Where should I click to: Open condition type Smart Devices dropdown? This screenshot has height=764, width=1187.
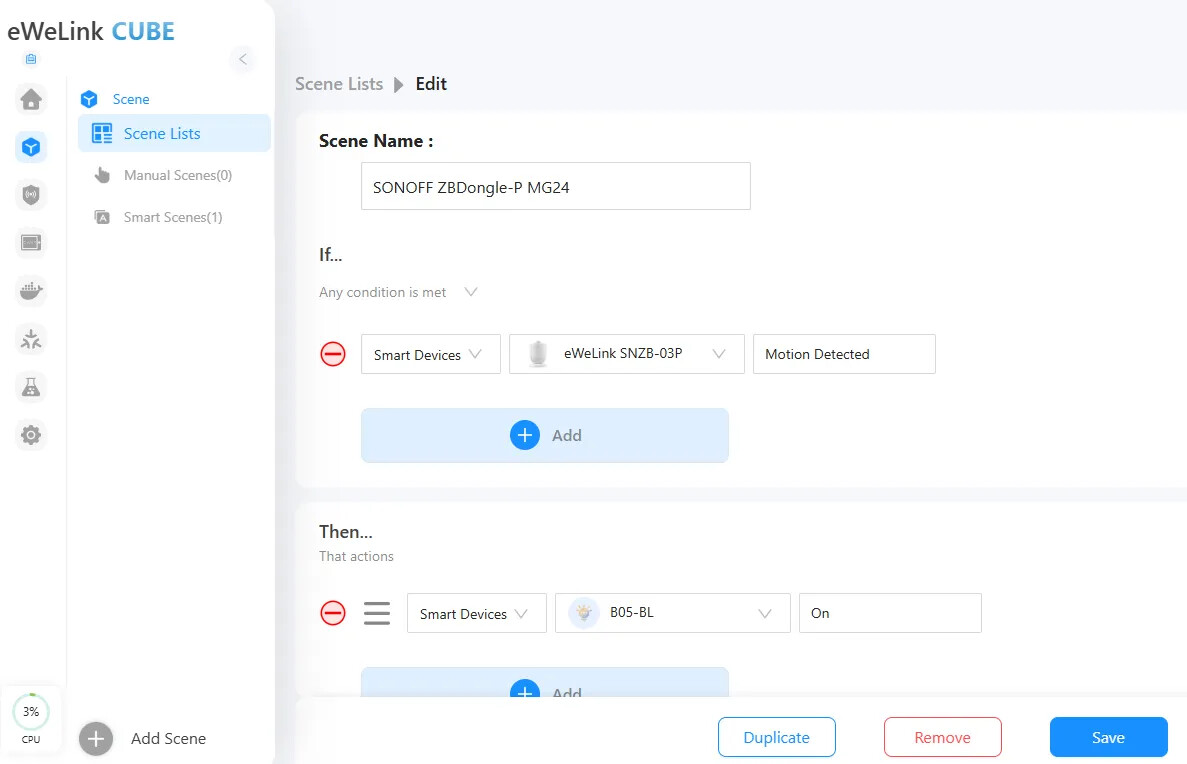coord(430,354)
